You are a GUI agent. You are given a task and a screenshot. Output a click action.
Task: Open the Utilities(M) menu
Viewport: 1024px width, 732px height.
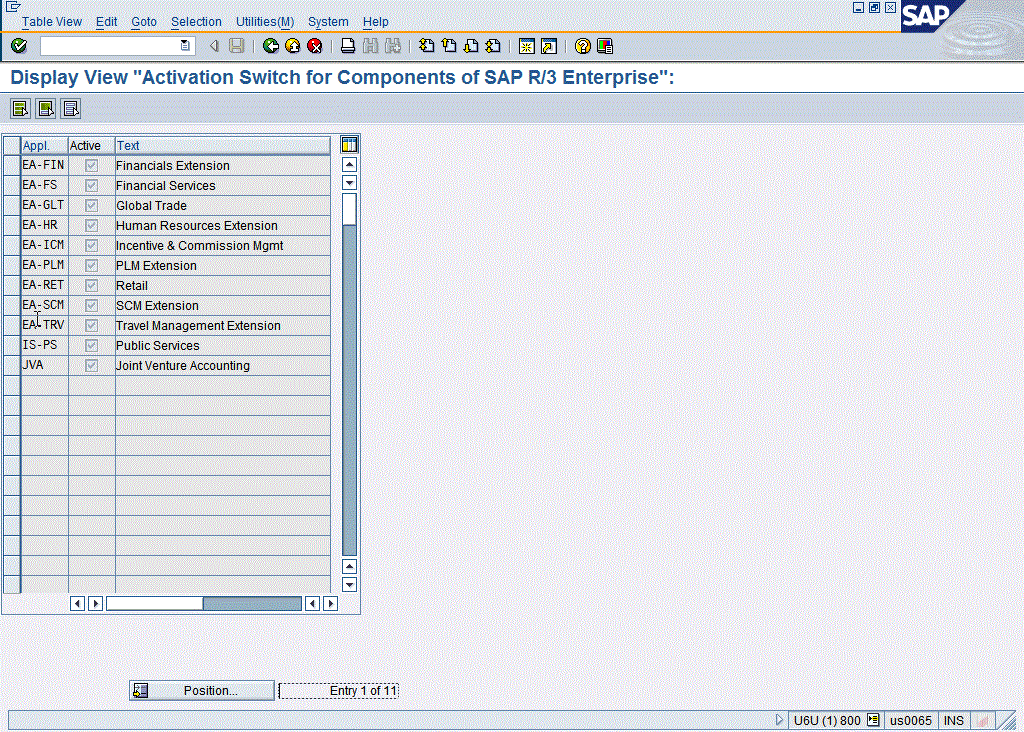tap(265, 22)
